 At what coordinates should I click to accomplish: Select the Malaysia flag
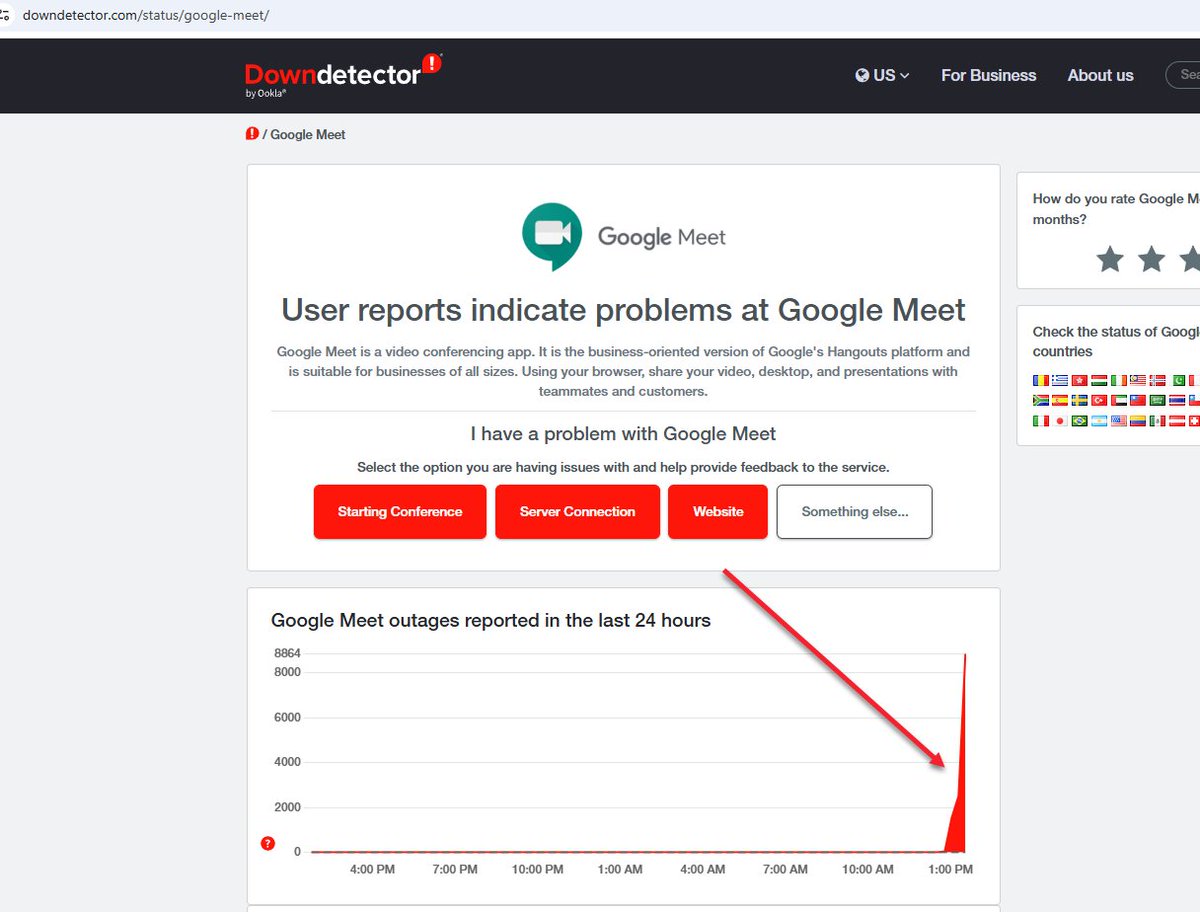coord(1138,380)
